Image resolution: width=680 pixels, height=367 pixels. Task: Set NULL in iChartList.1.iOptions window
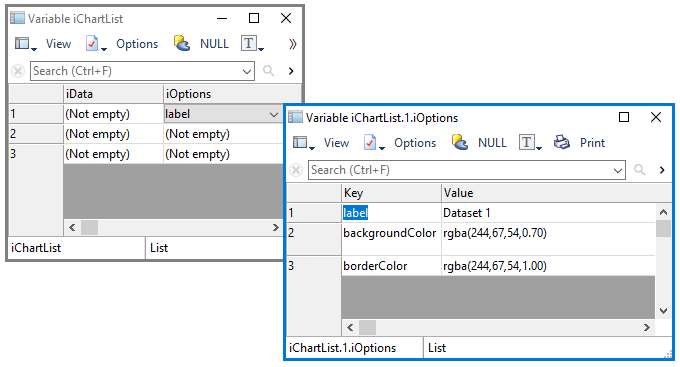click(492, 143)
